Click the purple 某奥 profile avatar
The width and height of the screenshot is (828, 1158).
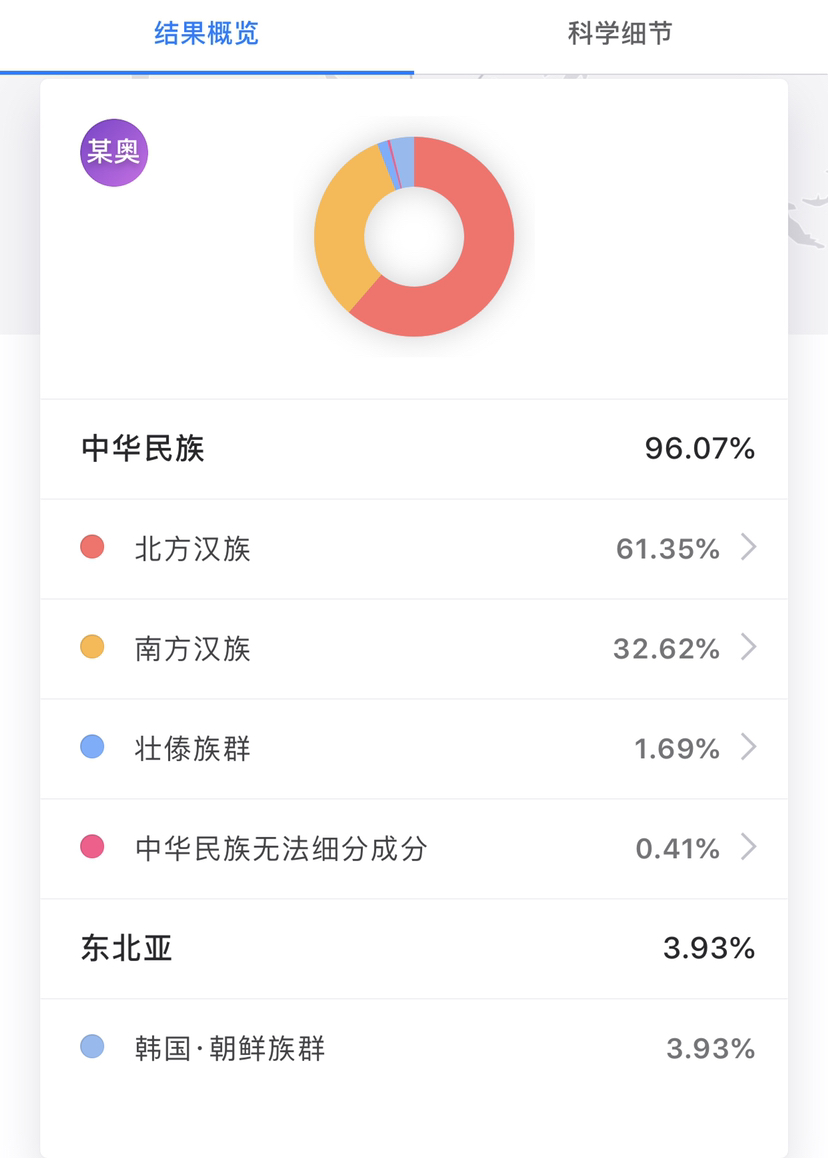pyautogui.click(x=114, y=152)
